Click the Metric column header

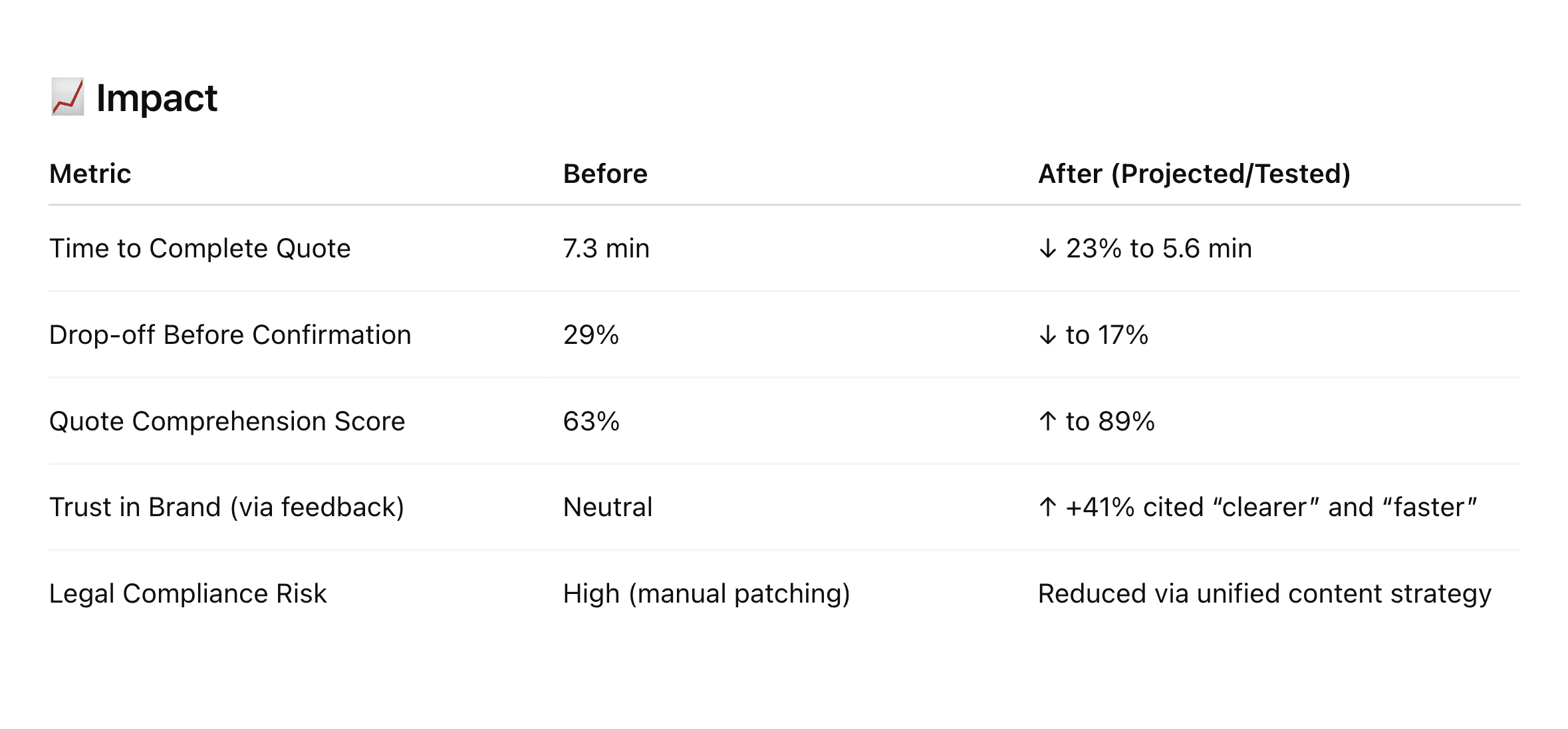[x=90, y=174]
